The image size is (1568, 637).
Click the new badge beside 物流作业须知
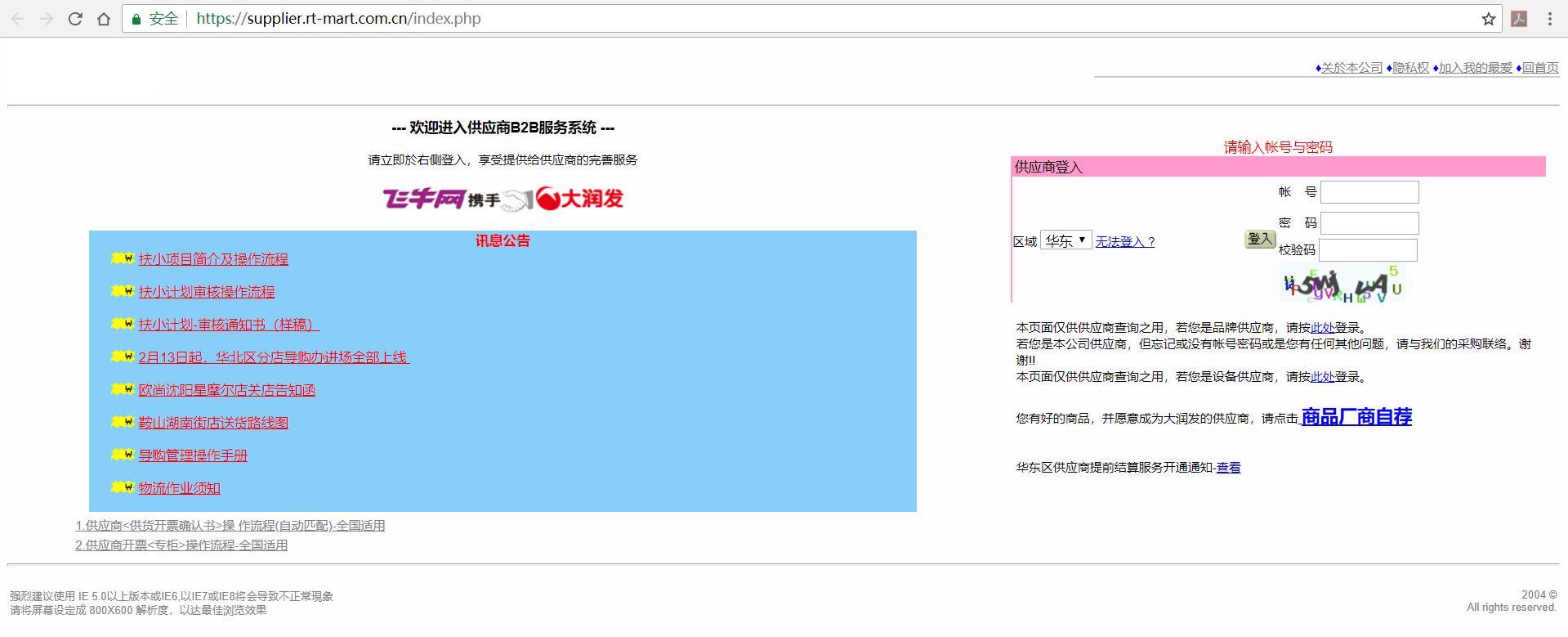click(x=123, y=487)
